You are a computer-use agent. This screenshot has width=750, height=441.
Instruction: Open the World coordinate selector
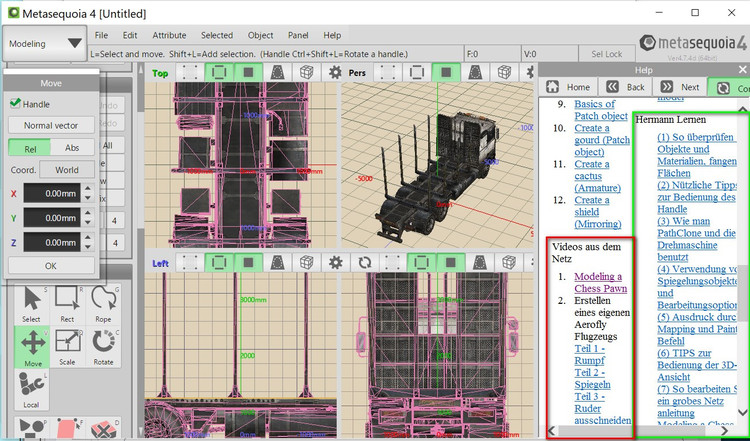point(67,170)
